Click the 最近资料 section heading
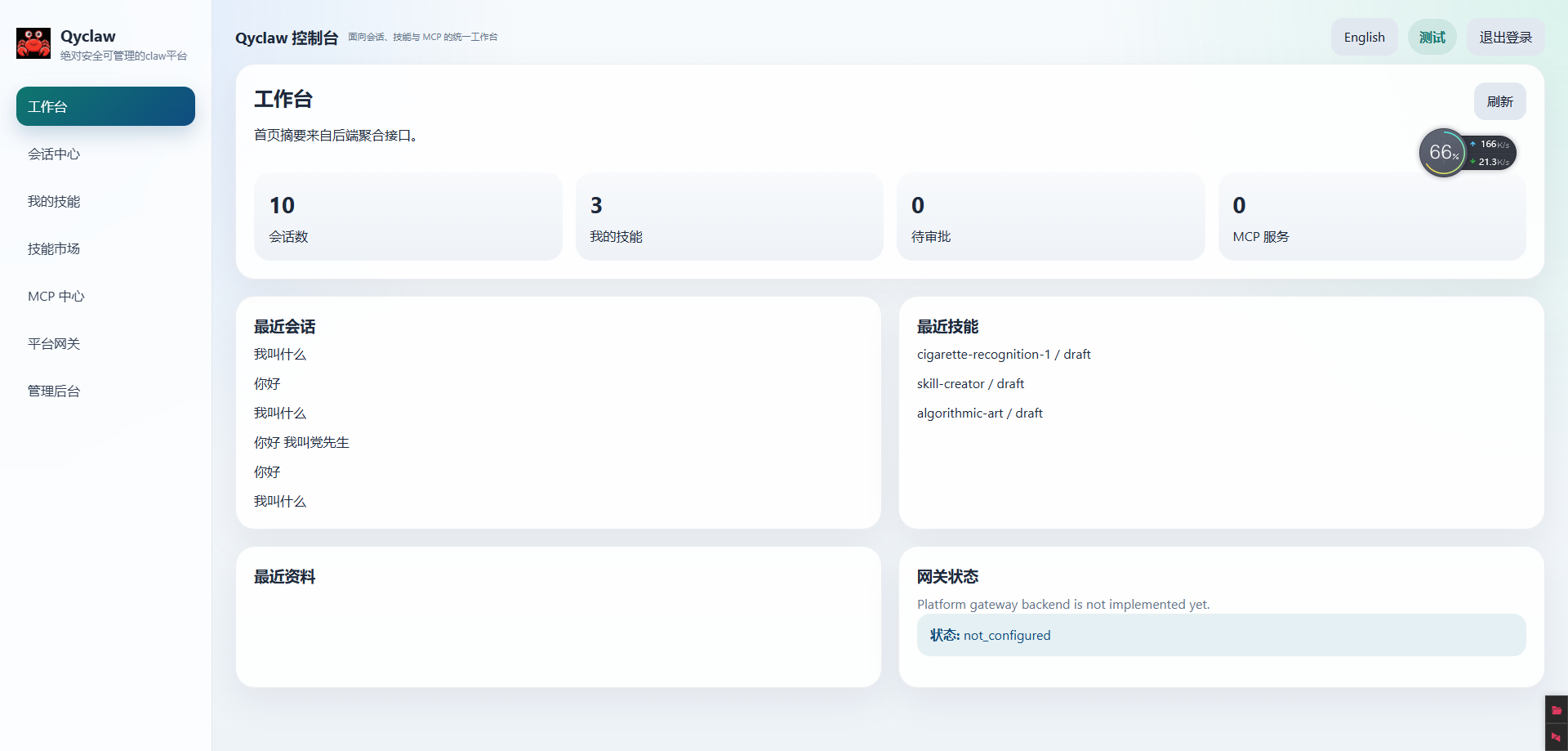1568x751 pixels. (284, 576)
